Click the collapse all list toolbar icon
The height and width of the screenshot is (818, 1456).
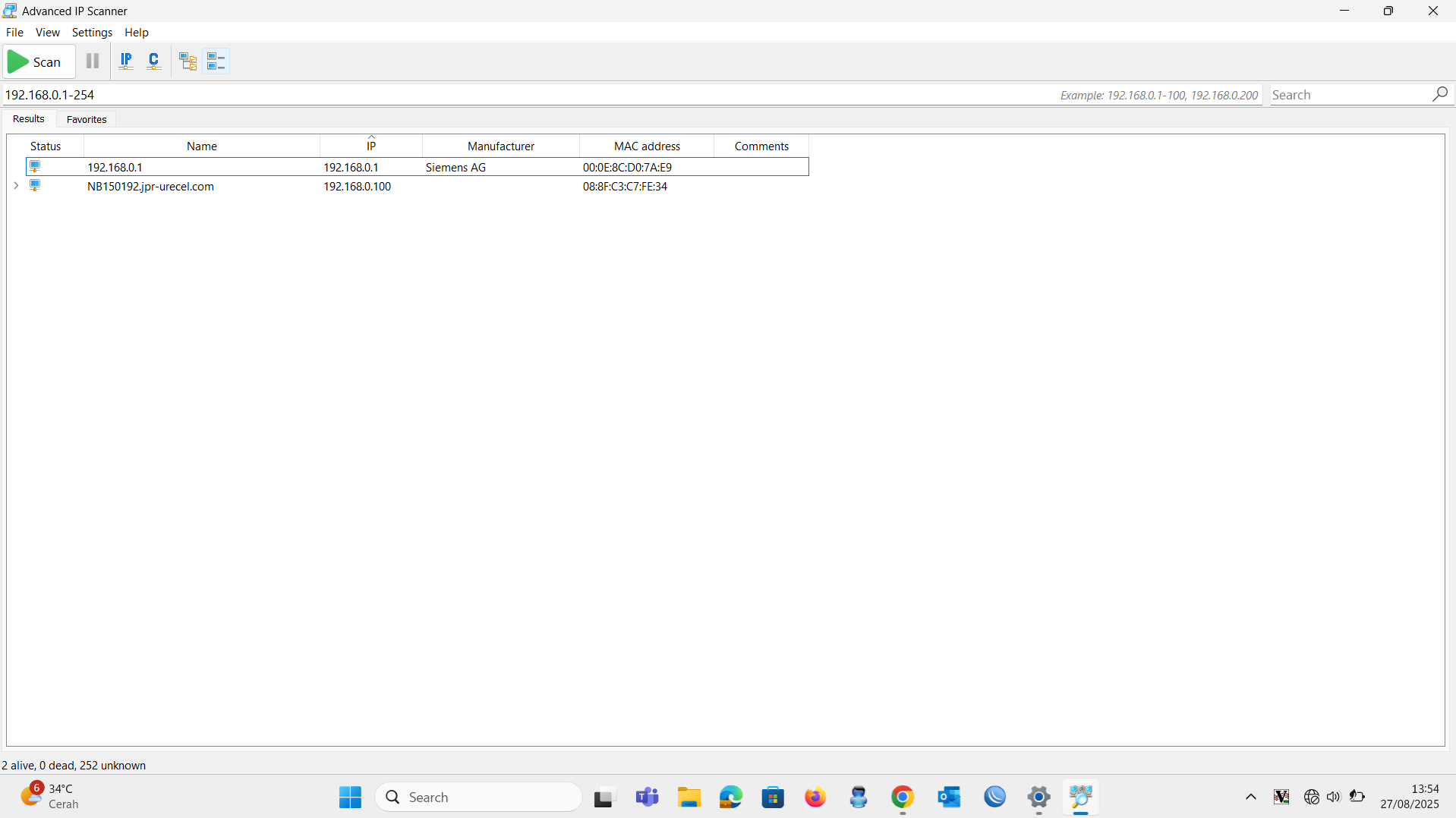pos(216,61)
